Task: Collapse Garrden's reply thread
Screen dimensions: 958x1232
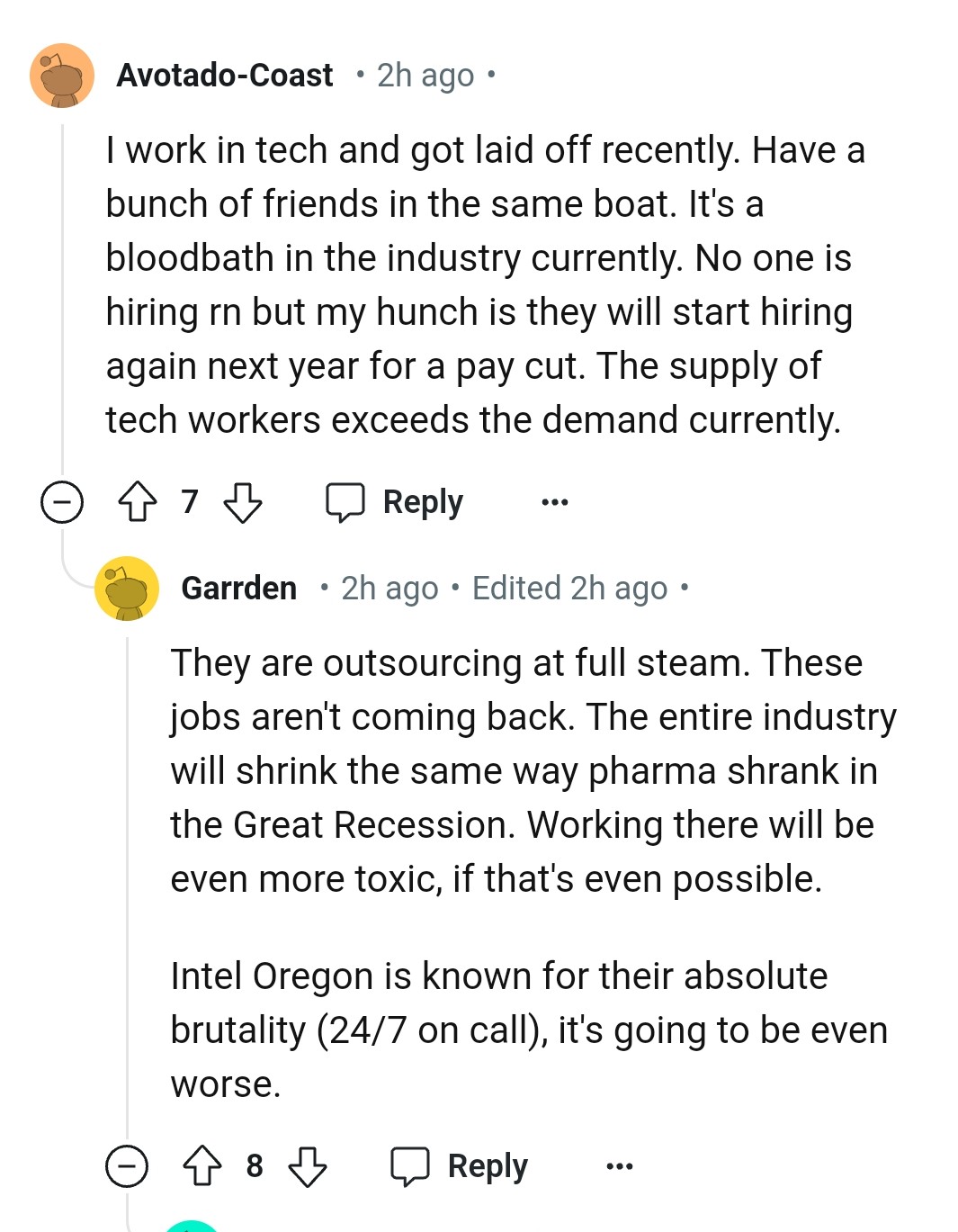Action: [127, 1165]
